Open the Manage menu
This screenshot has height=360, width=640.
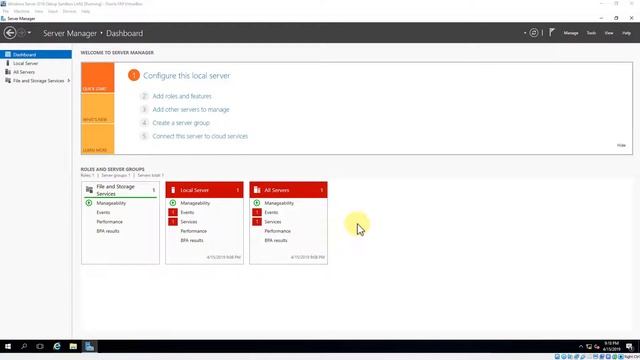tap(571, 33)
